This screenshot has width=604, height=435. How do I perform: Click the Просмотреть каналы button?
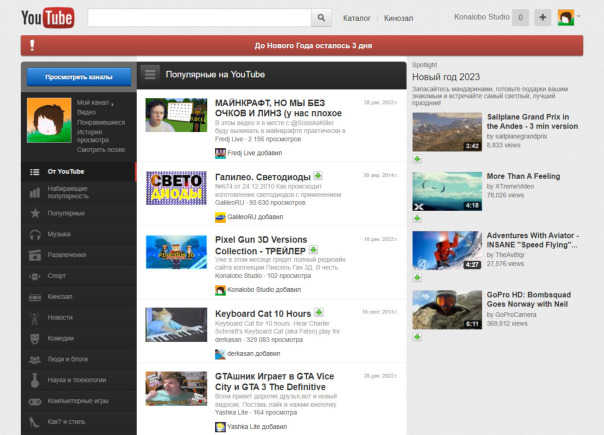pyautogui.click(x=79, y=76)
